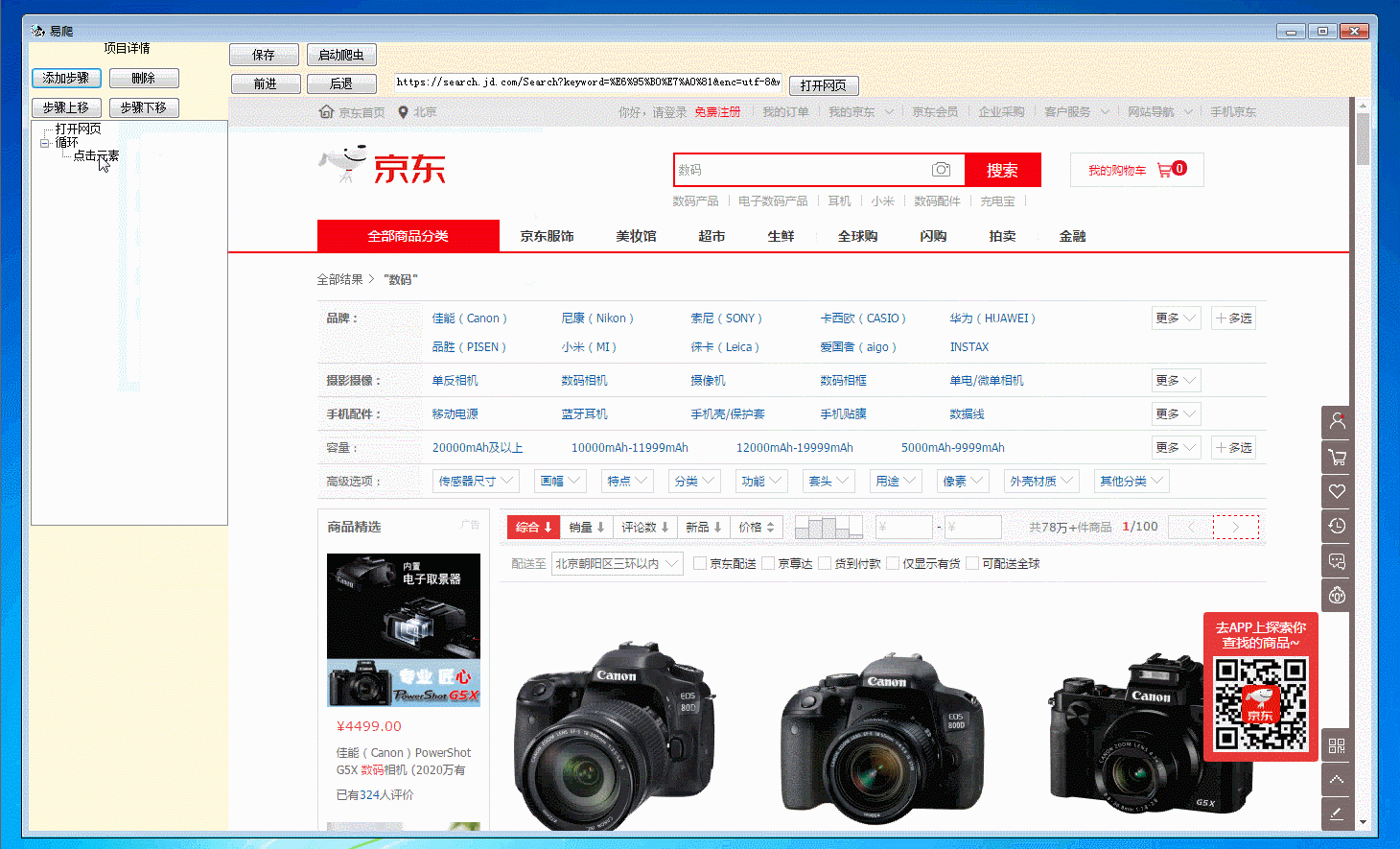Click the location pin icon beside 北京

click(404, 112)
